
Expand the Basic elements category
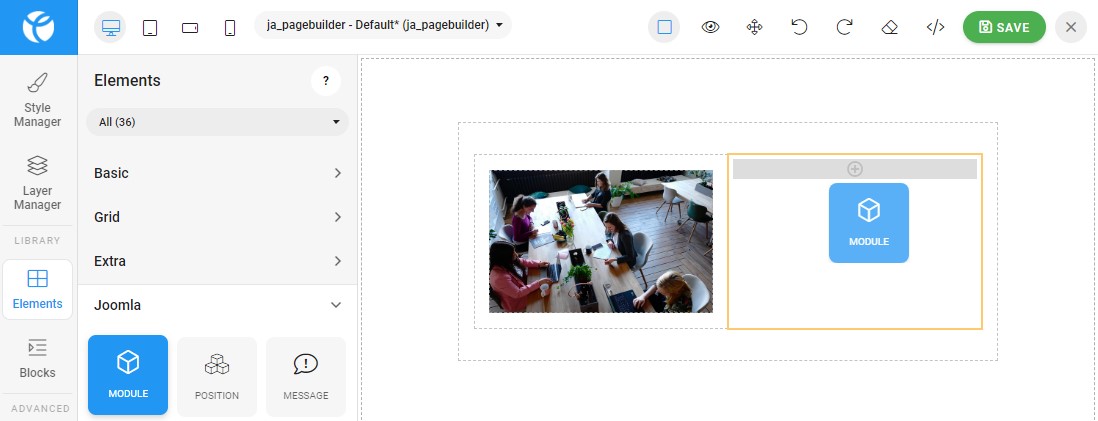[217, 173]
